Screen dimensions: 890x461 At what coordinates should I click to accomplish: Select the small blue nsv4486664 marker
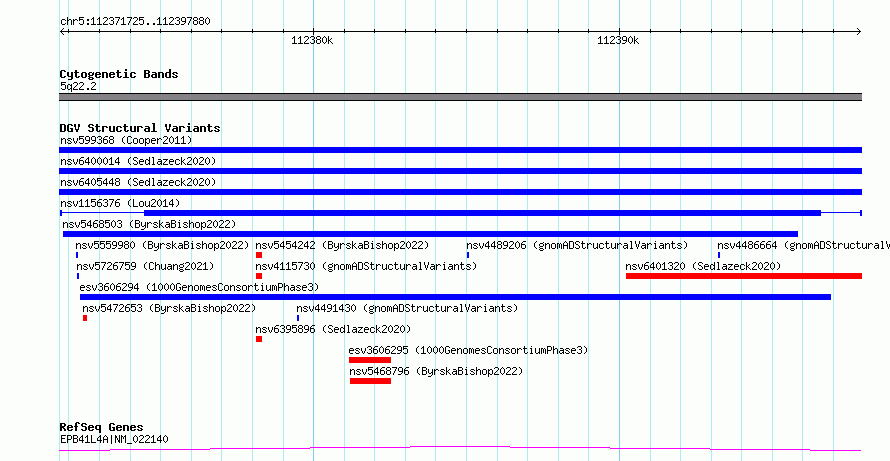[x=719, y=255]
